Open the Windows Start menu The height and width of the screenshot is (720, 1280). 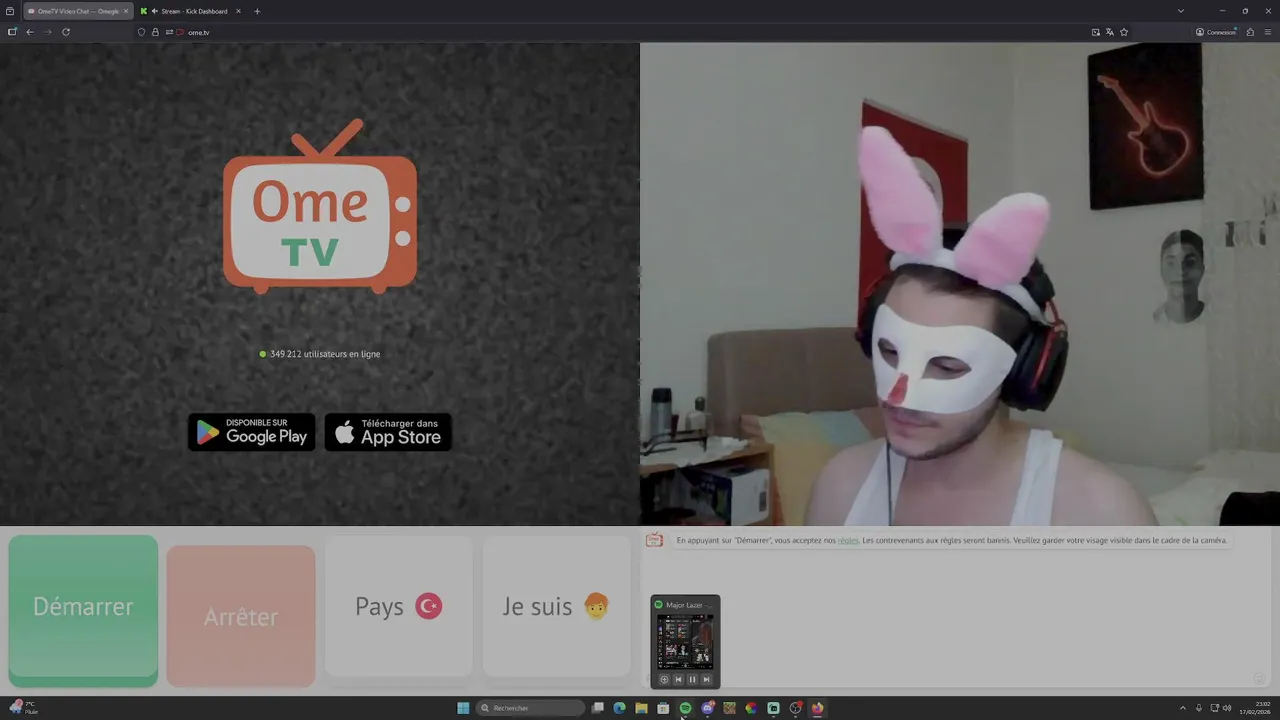point(463,708)
